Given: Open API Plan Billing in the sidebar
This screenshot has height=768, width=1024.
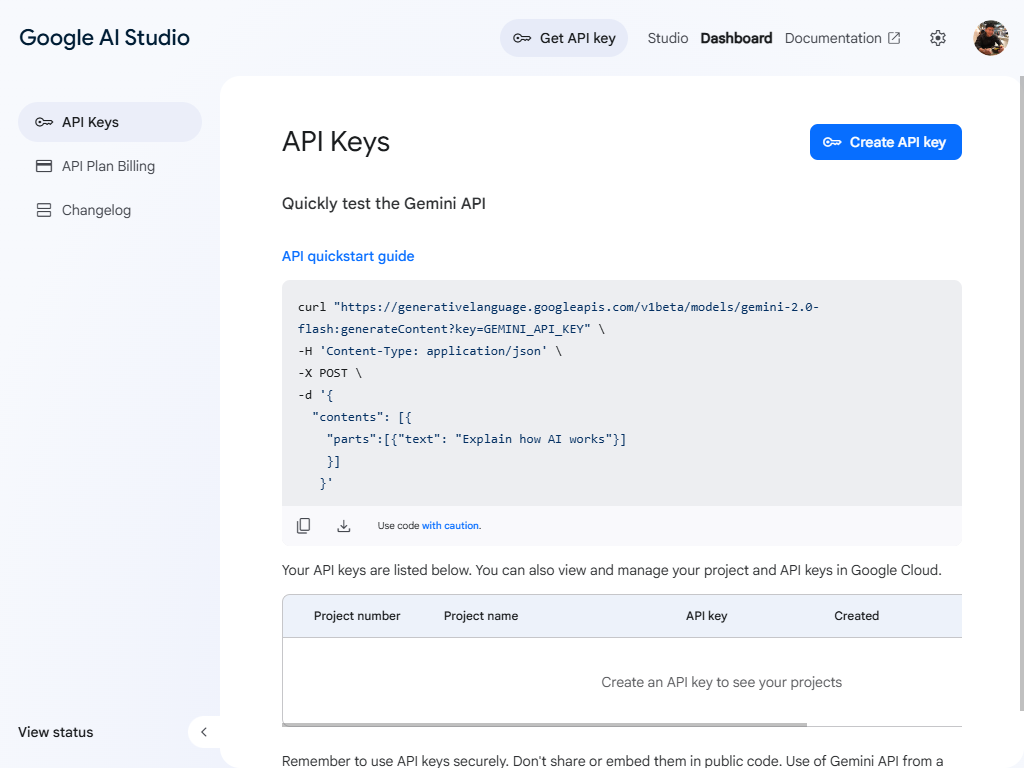Looking at the screenshot, I should click(x=110, y=166).
